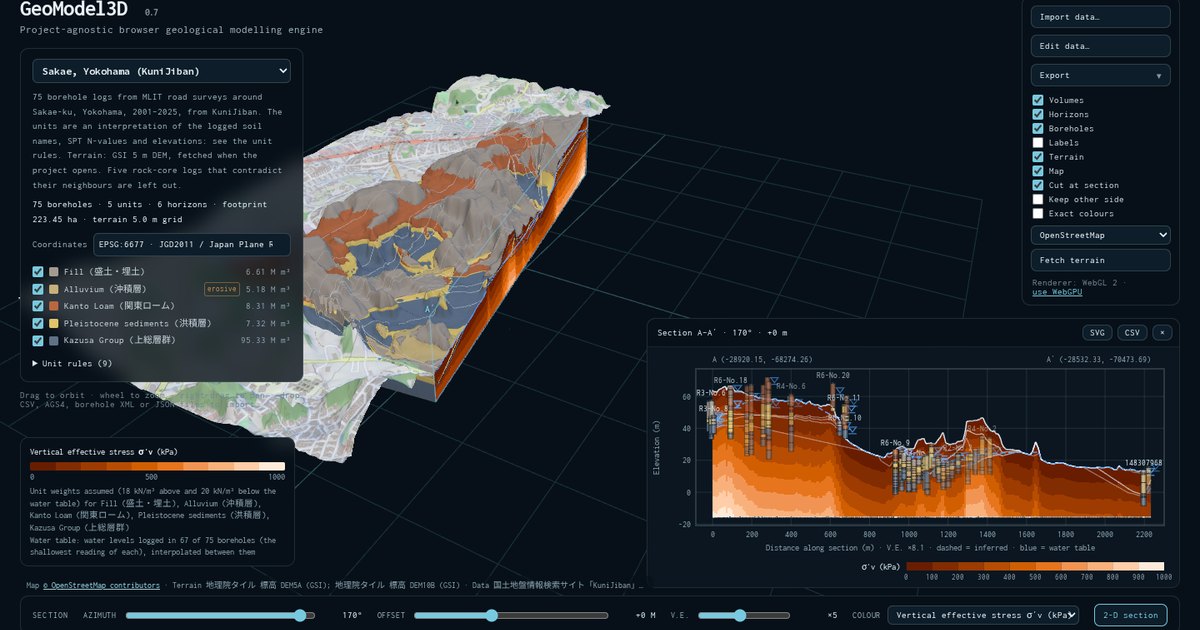Open the Export dropdown menu
This screenshot has width=1200, height=630.
pos(1100,75)
